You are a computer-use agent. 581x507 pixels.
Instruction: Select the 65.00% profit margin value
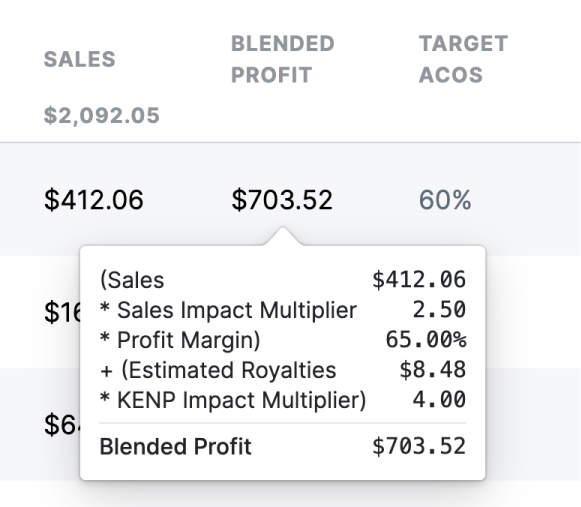click(x=426, y=339)
